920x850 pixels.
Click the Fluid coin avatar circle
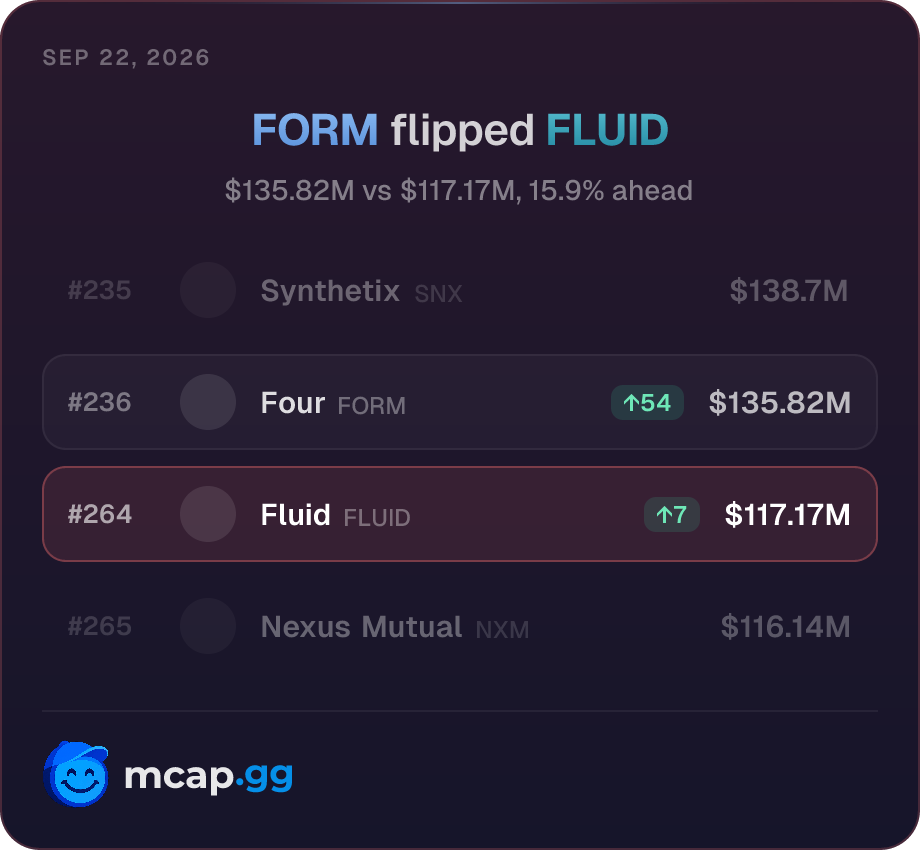pyautogui.click(x=208, y=514)
